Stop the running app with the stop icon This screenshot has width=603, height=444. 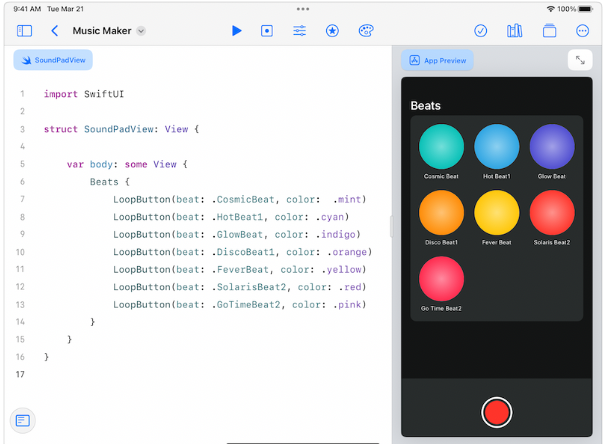click(267, 31)
